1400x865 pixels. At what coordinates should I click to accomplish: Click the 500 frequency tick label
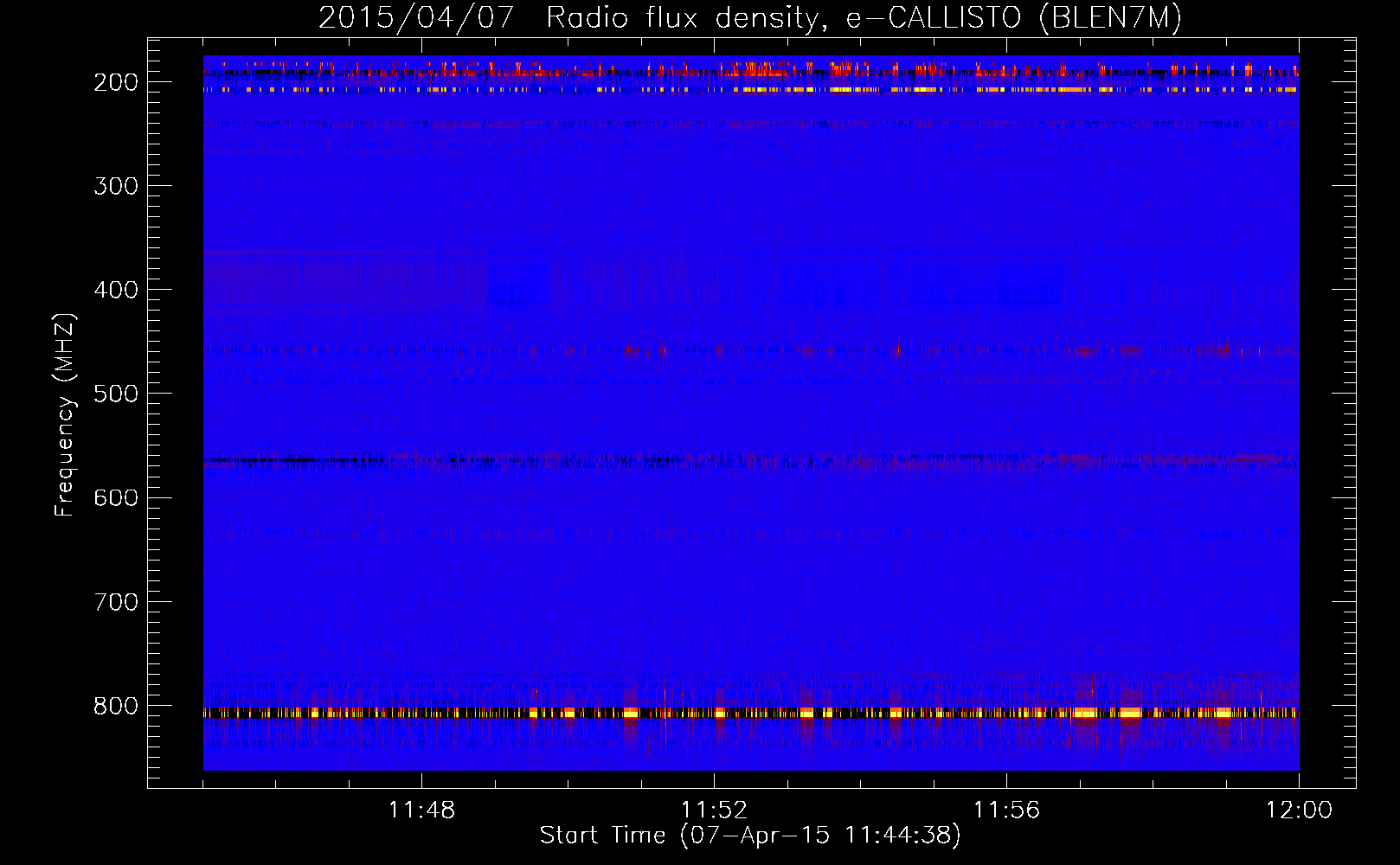tap(116, 394)
